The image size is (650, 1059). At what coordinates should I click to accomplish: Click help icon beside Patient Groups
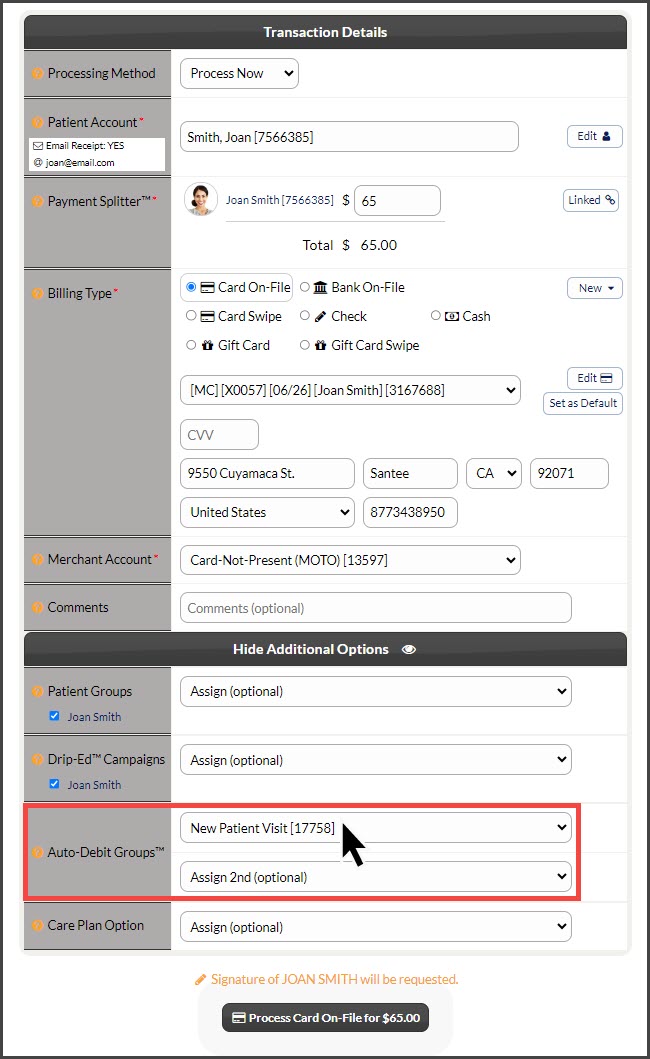point(38,692)
